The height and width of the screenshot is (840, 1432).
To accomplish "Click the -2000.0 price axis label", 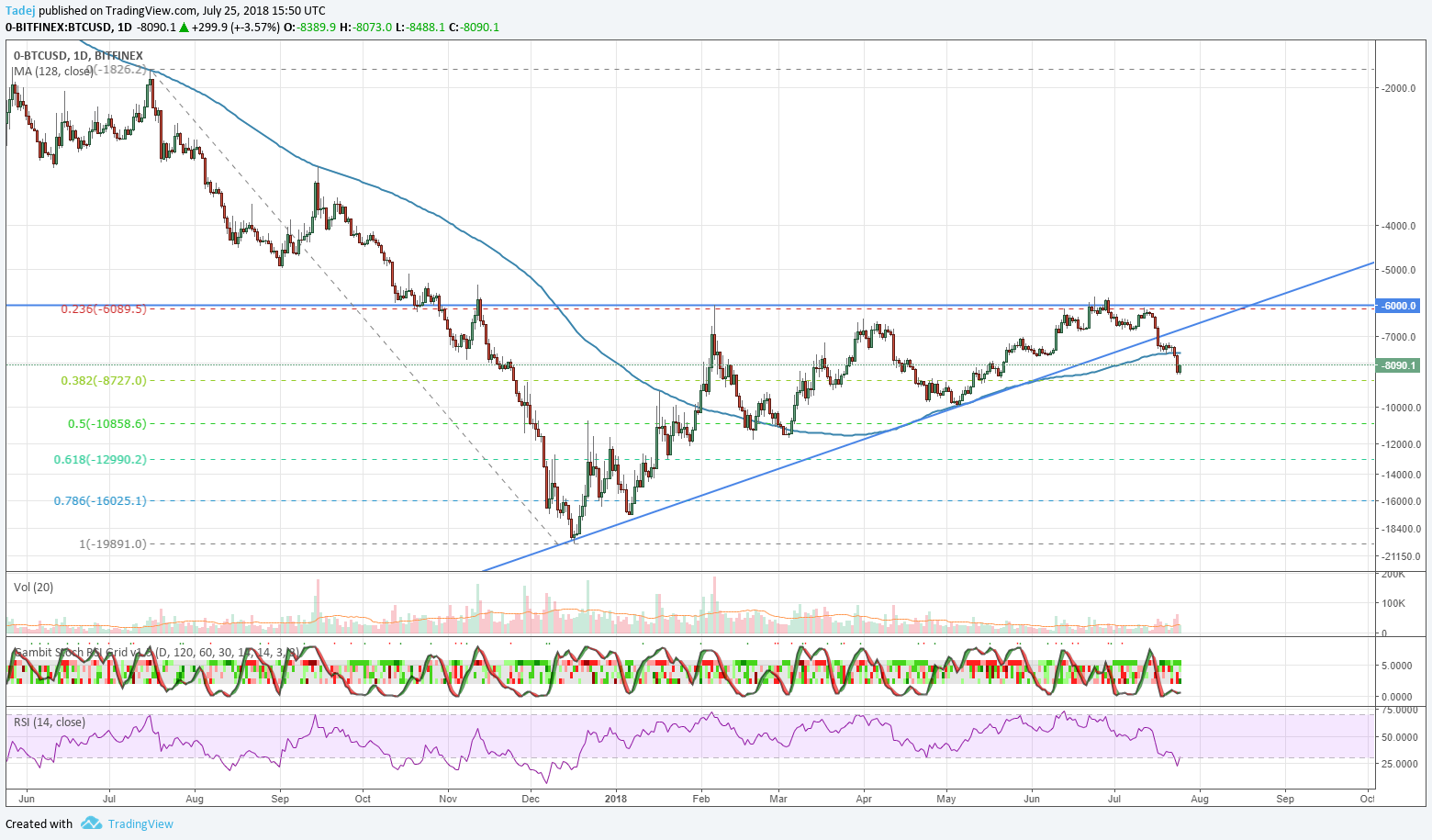I will (x=1400, y=88).
